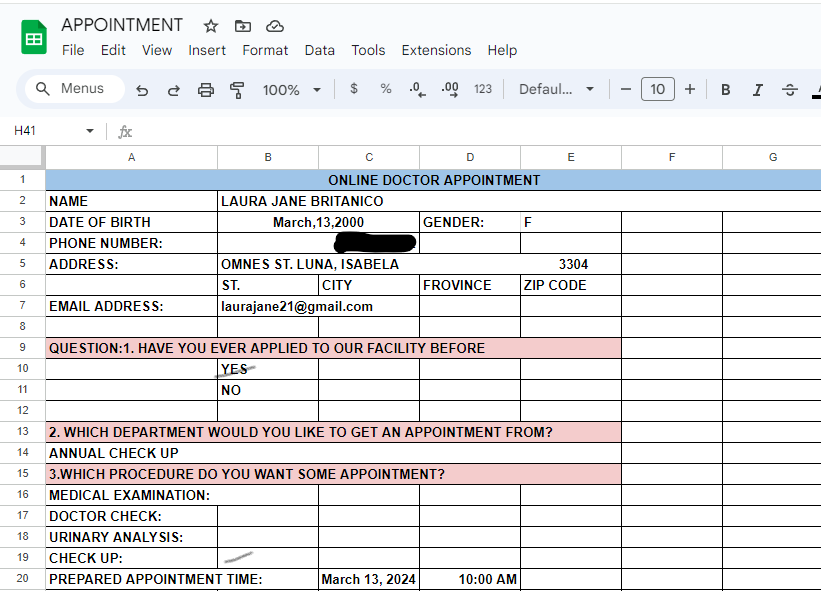Toggle bold formatting

tap(726, 90)
